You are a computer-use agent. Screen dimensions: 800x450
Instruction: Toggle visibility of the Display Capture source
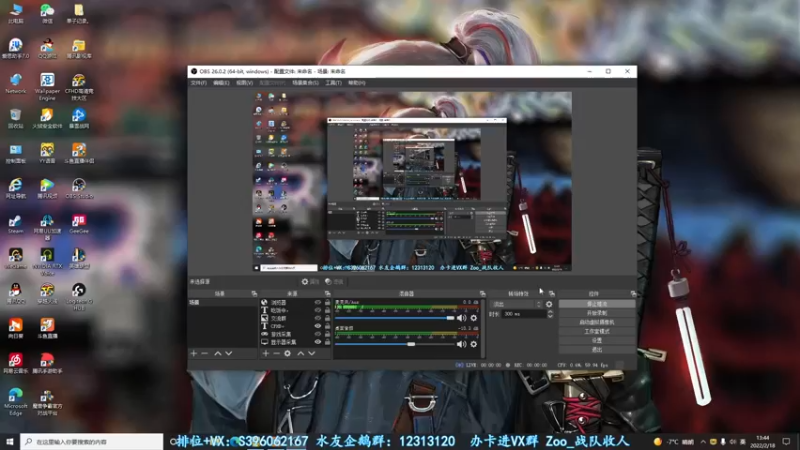click(x=318, y=342)
